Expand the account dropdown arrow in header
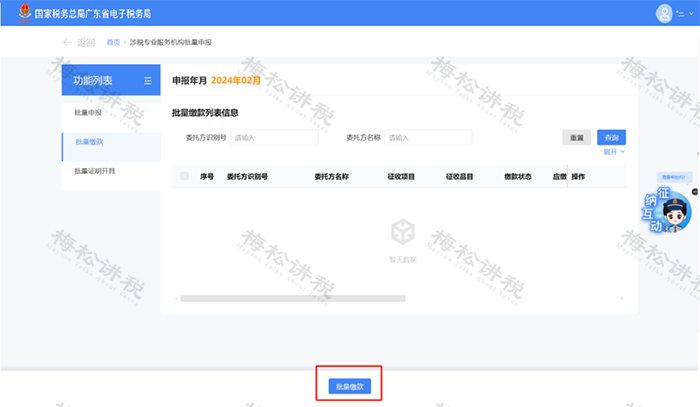This screenshot has height=407, width=700. (x=691, y=14)
